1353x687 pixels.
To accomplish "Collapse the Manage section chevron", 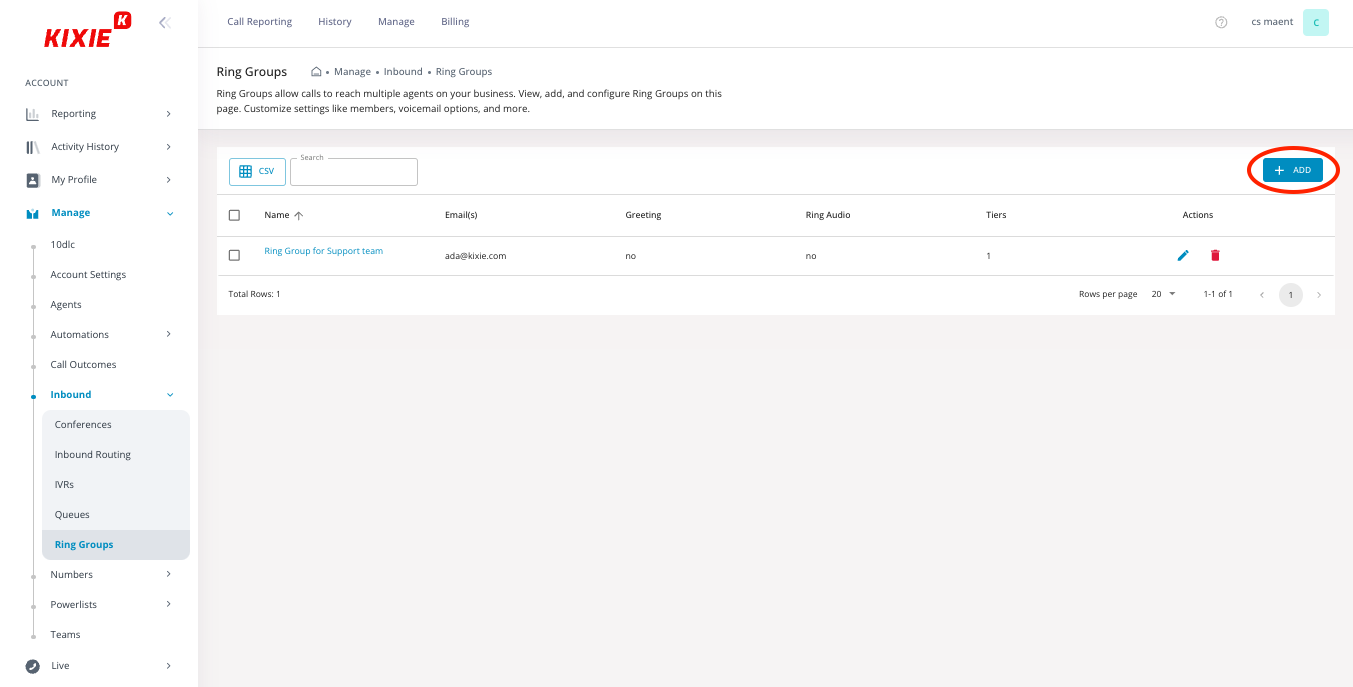I will point(170,213).
